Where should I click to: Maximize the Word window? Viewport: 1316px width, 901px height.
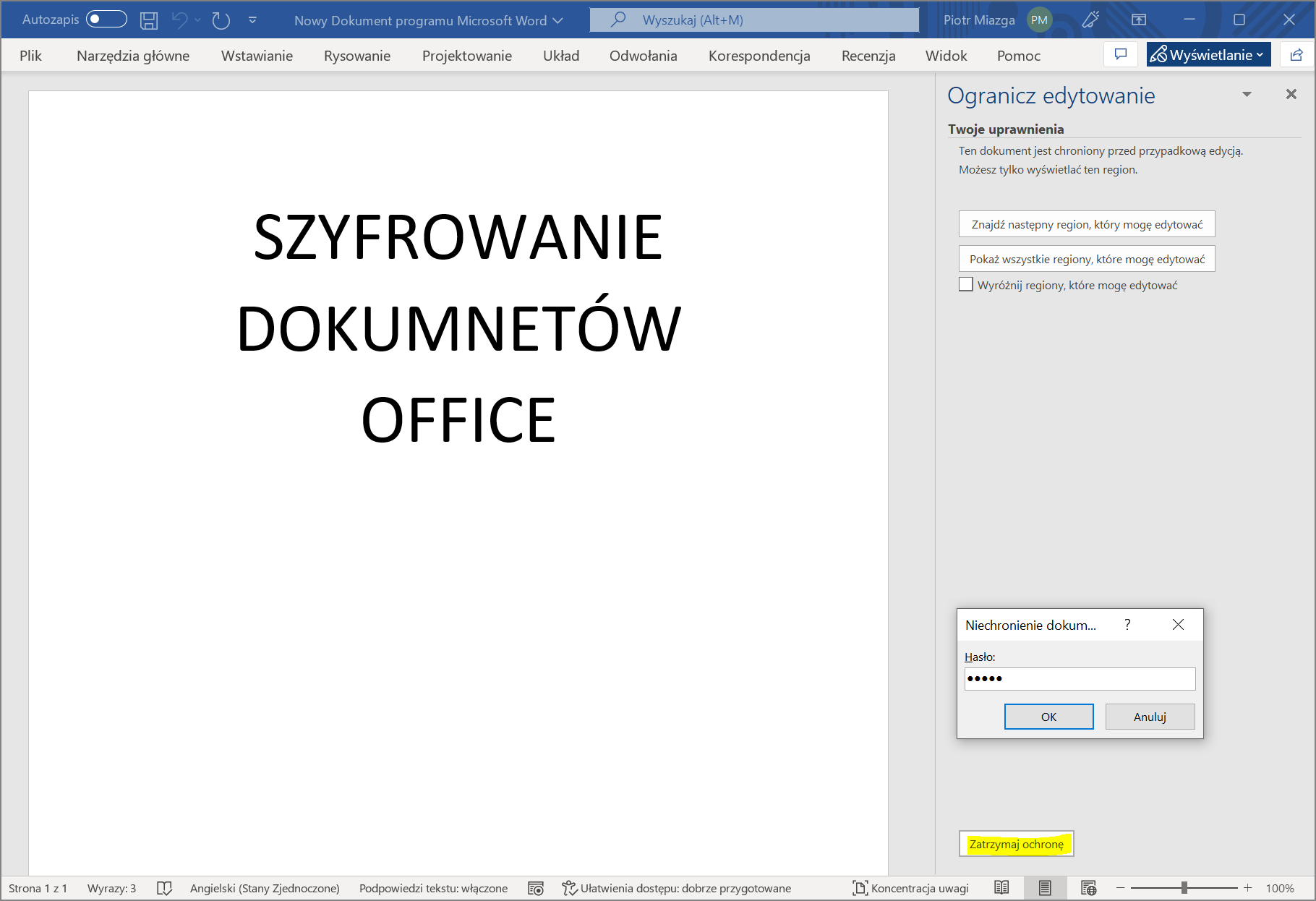point(1239,20)
